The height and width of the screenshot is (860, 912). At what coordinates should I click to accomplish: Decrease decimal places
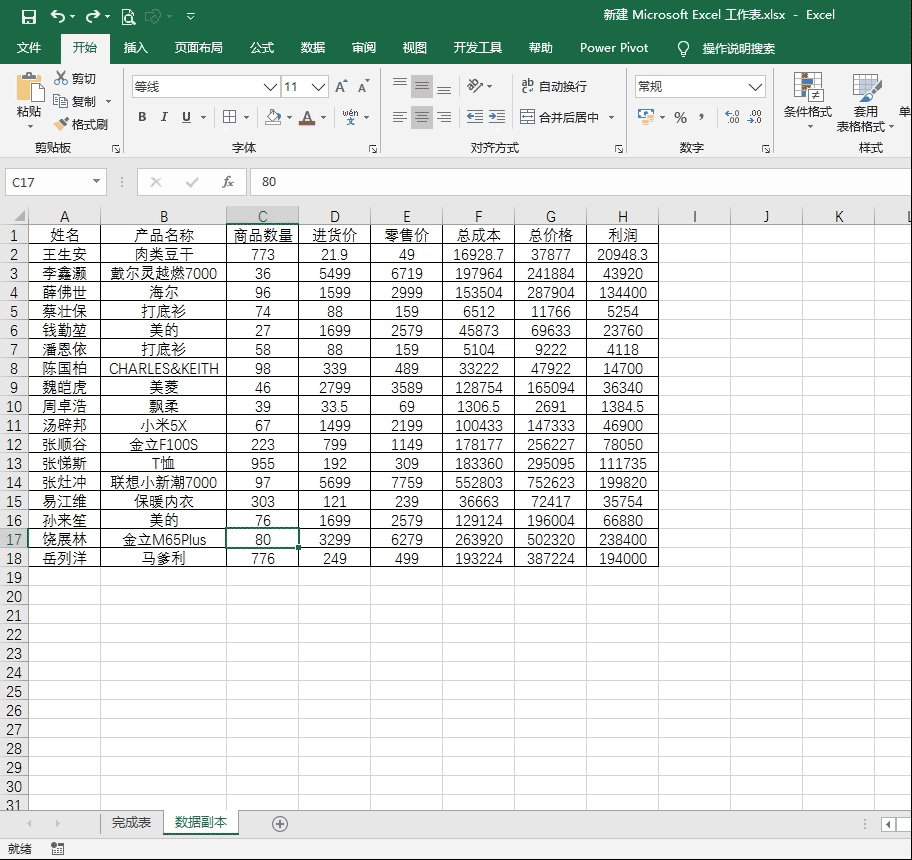(x=754, y=117)
